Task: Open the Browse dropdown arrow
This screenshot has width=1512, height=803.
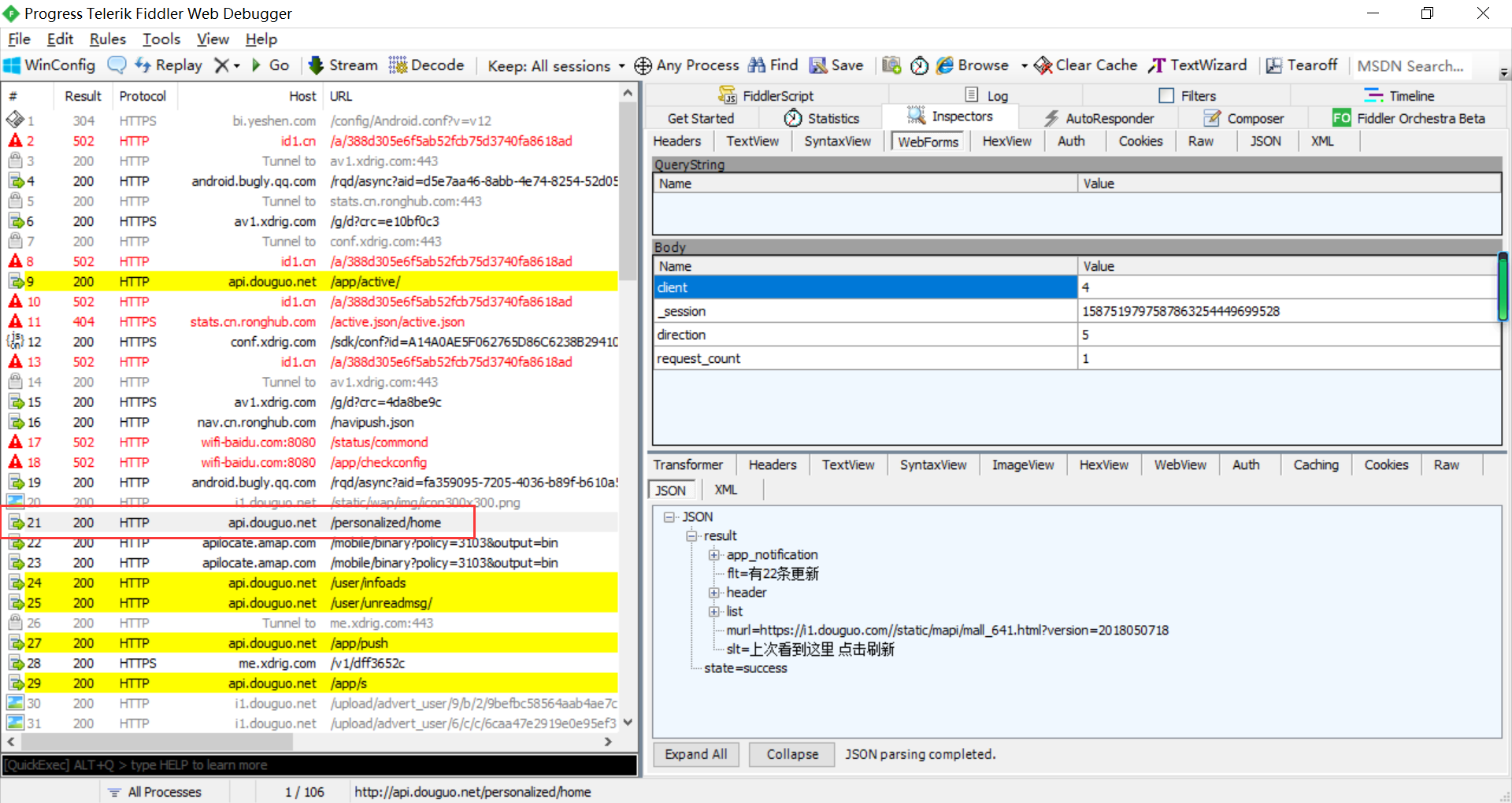Action: point(1024,66)
